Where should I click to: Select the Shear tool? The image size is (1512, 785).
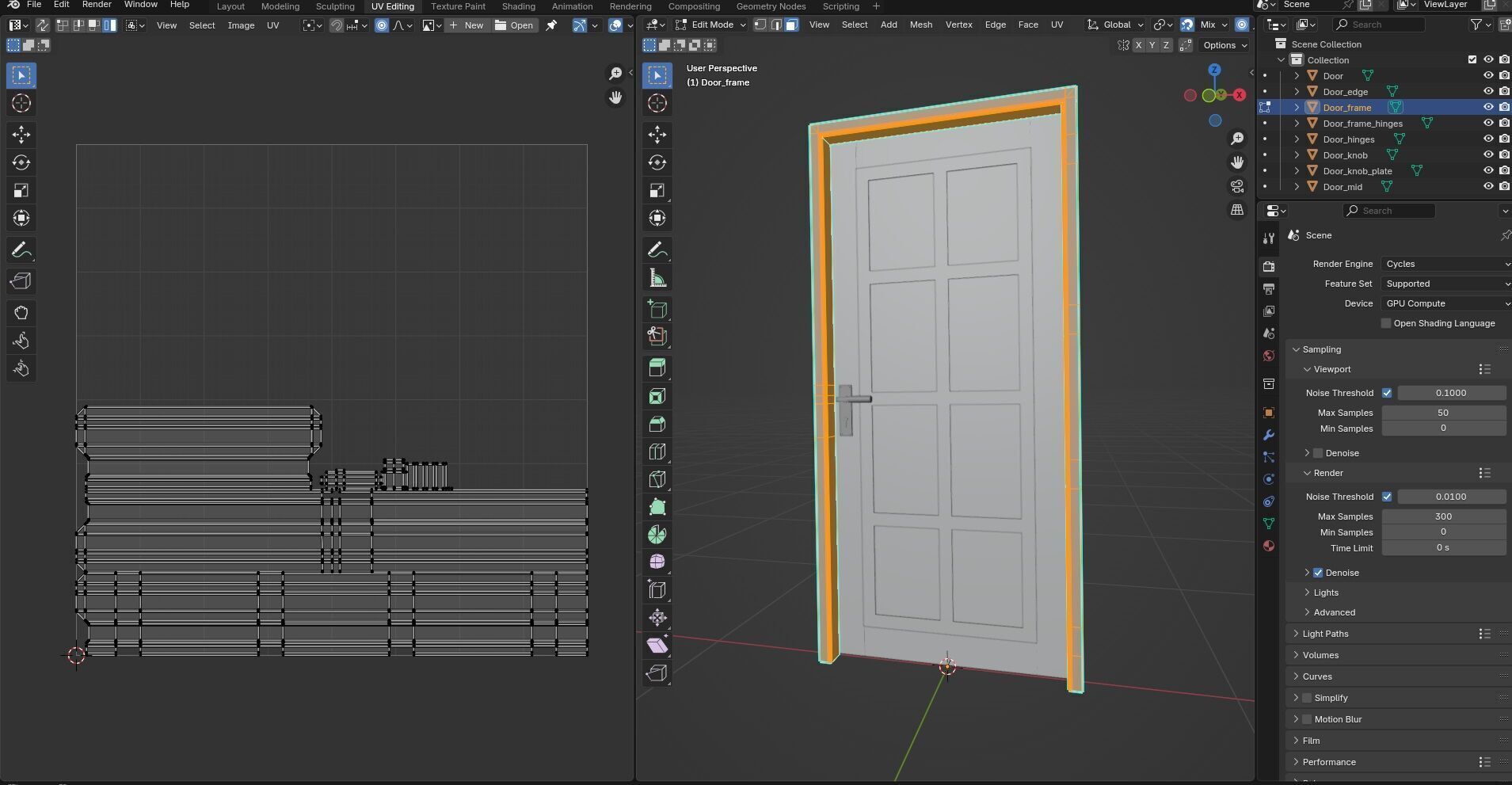[x=657, y=646]
